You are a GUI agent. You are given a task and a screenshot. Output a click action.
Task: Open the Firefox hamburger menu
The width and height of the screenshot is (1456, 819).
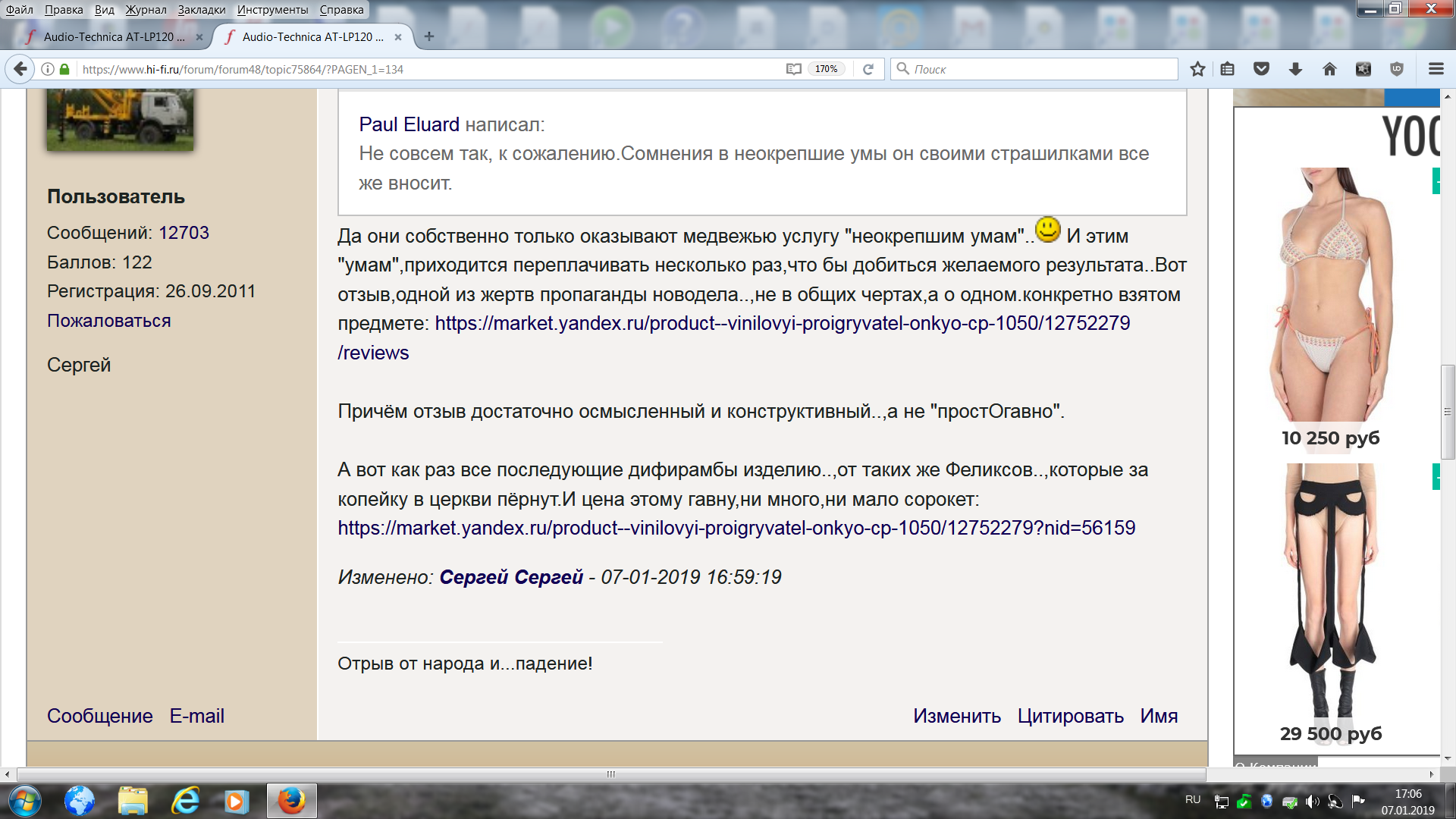click(x=1436, y=69)
